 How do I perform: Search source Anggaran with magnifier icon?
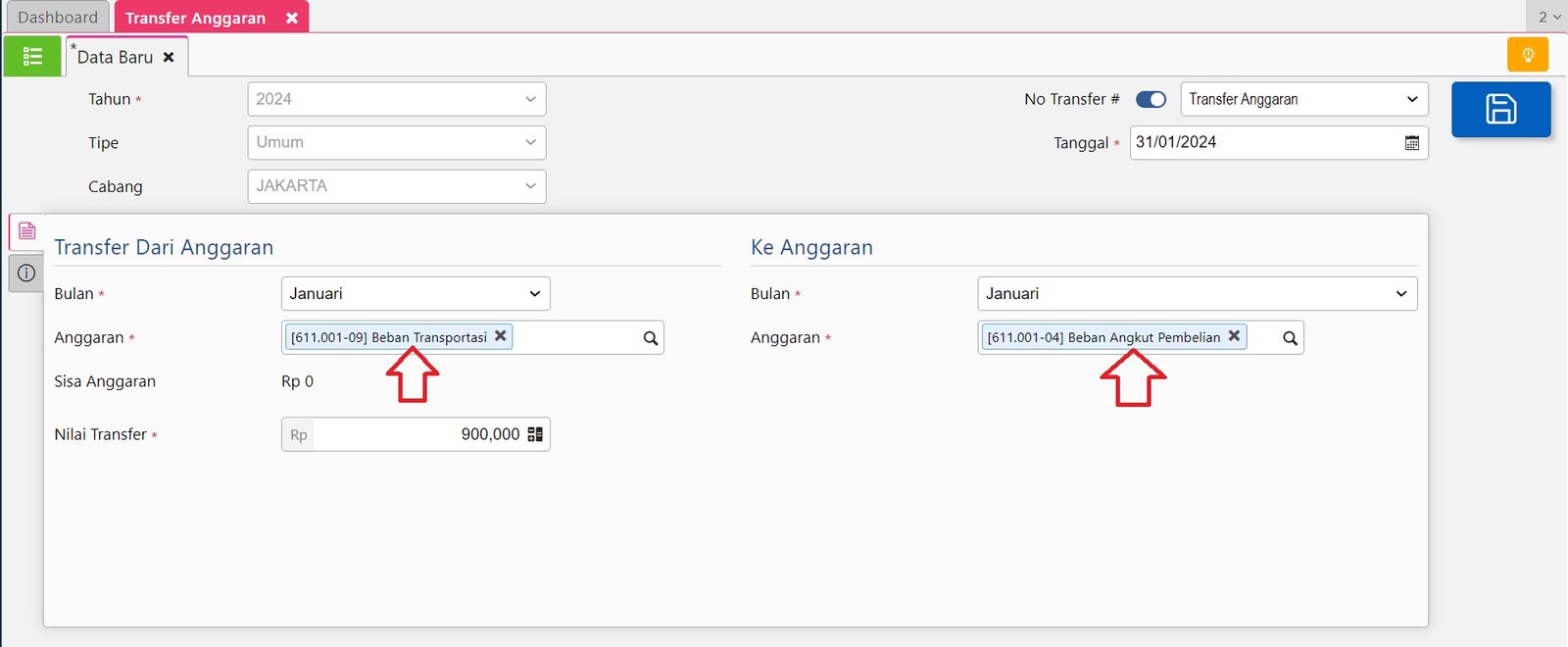click(650, 338)
